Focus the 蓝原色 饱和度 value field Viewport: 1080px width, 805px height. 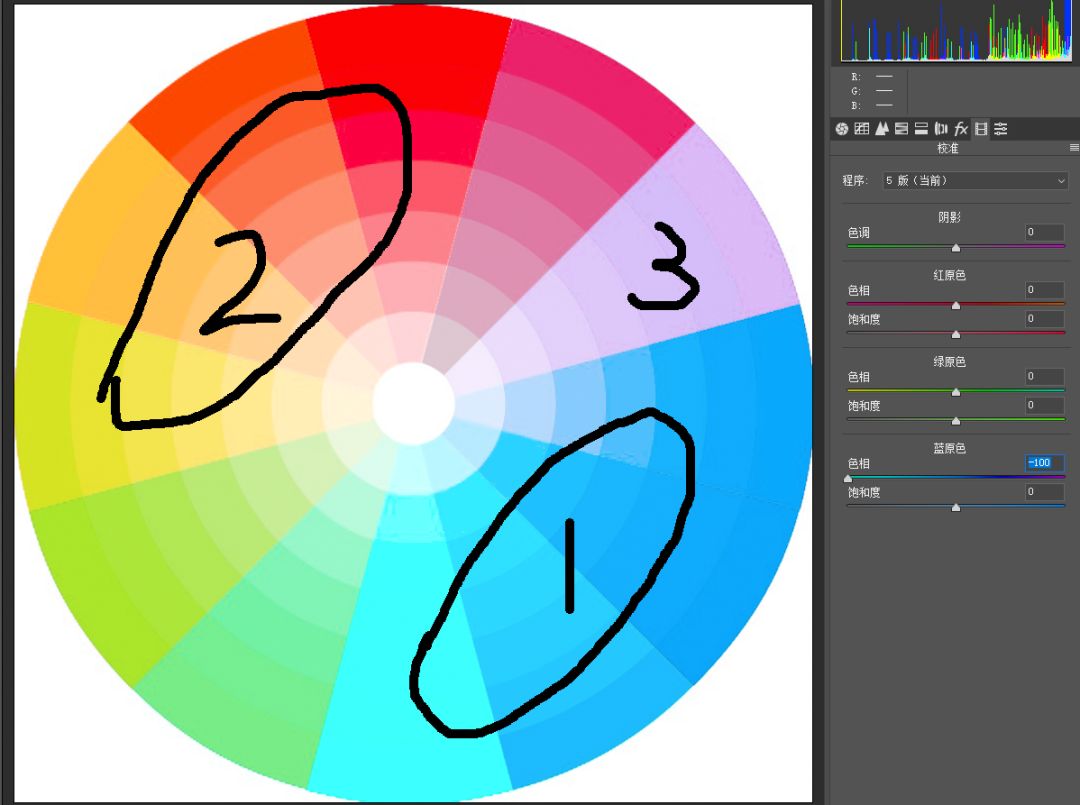pyautogui.click(x=1044, y=492)
